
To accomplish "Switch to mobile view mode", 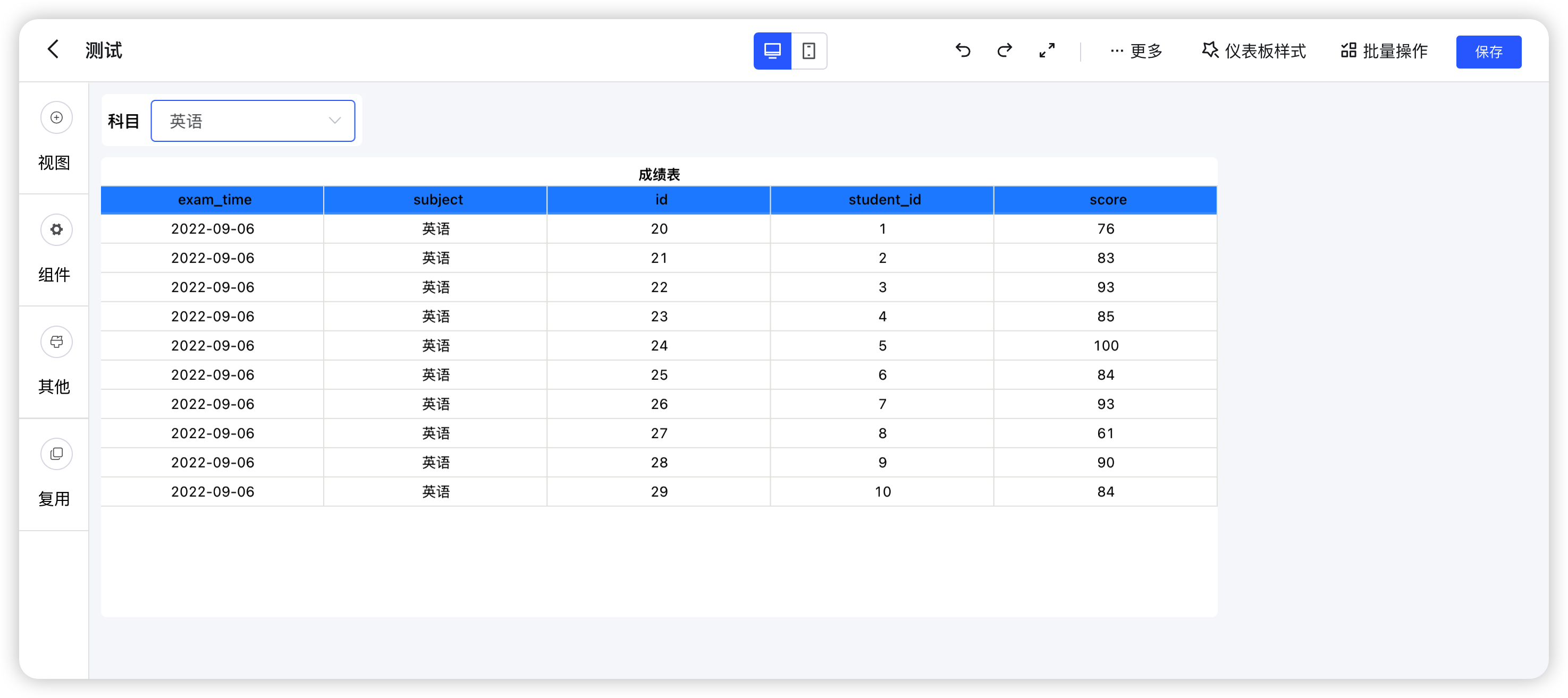I will click(x=809, y=51).
